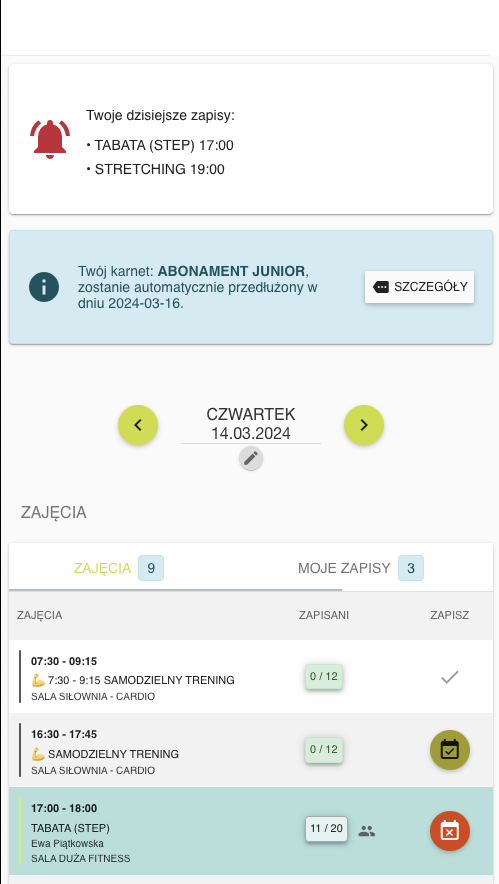This screenshot has width=499, height=884.
Task: Switch to the MOJE ZAPISY tab
Action: [x=361, y=568]
